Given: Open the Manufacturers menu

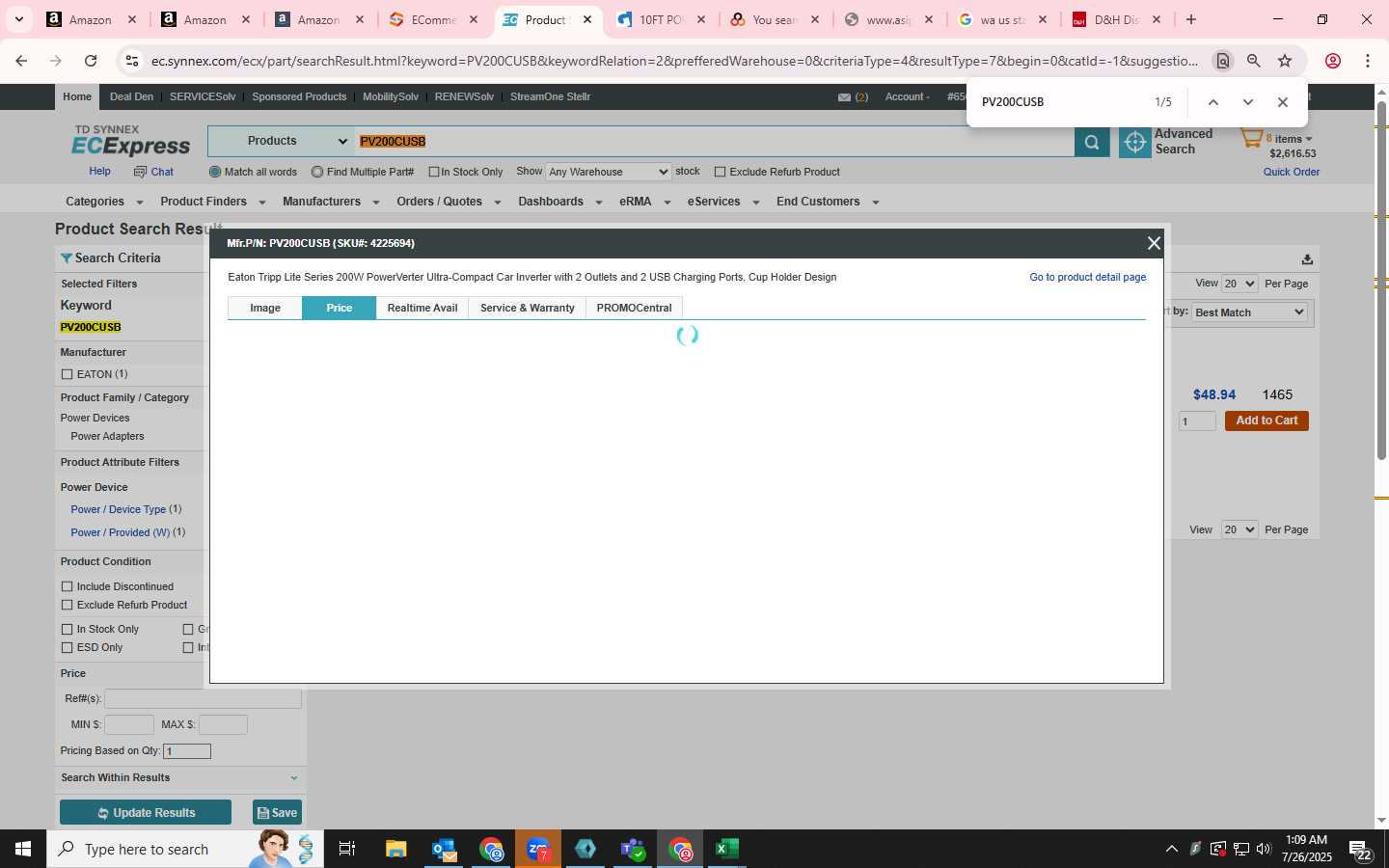Looking at the screenshot, I should coord(331,202).
